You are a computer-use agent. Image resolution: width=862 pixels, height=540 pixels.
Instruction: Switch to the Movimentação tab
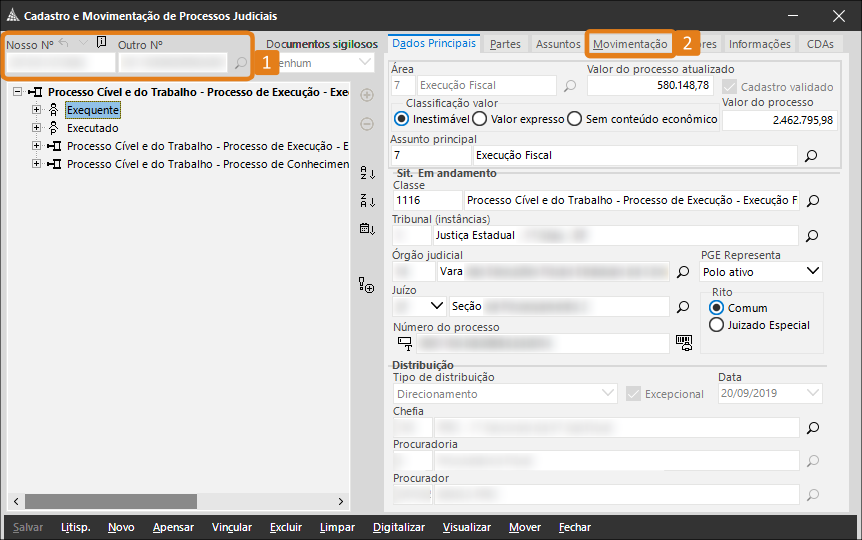tap(629, 44)
